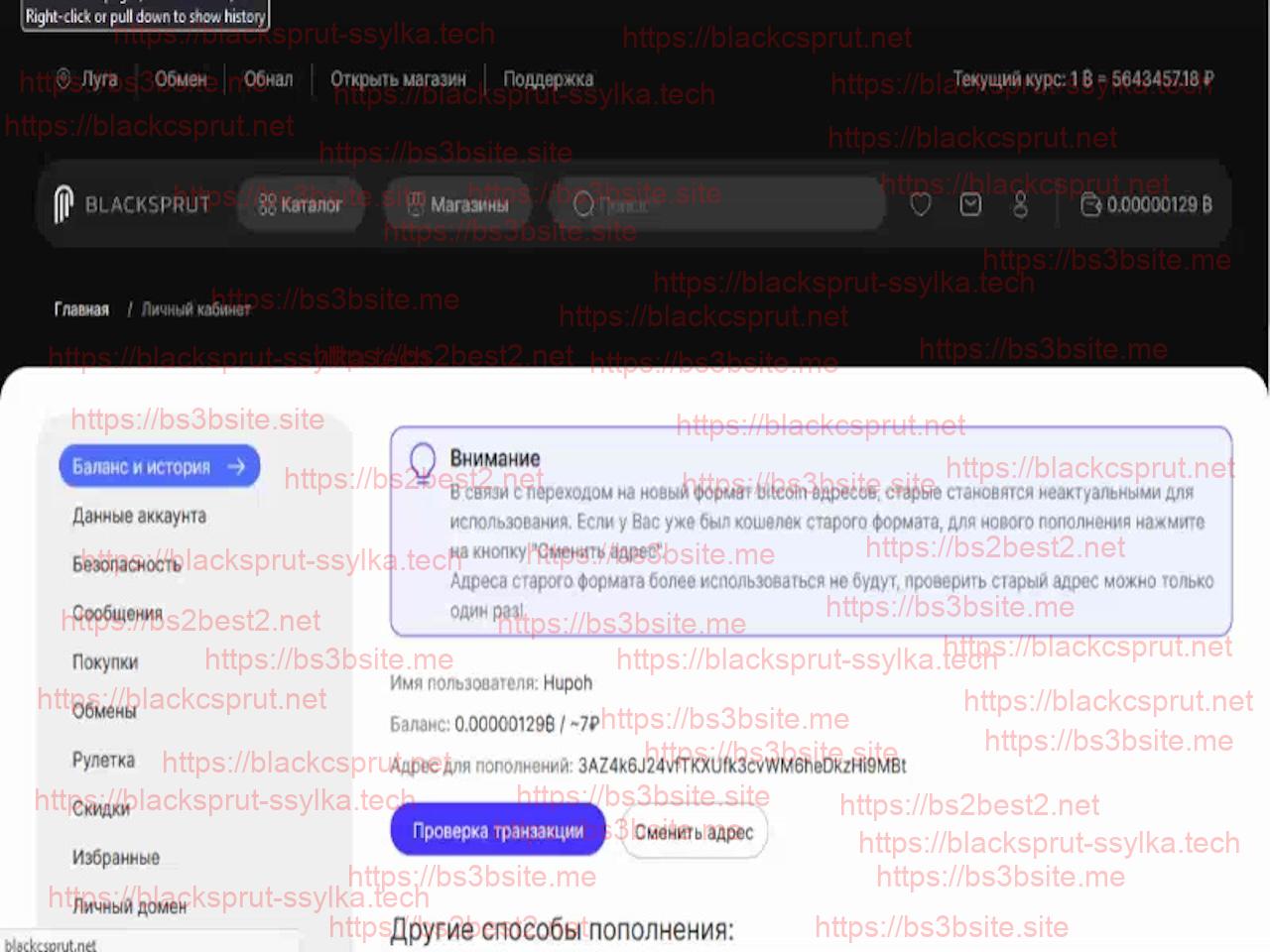Click the location pin icon beside Луга

[x=64, y=78]
